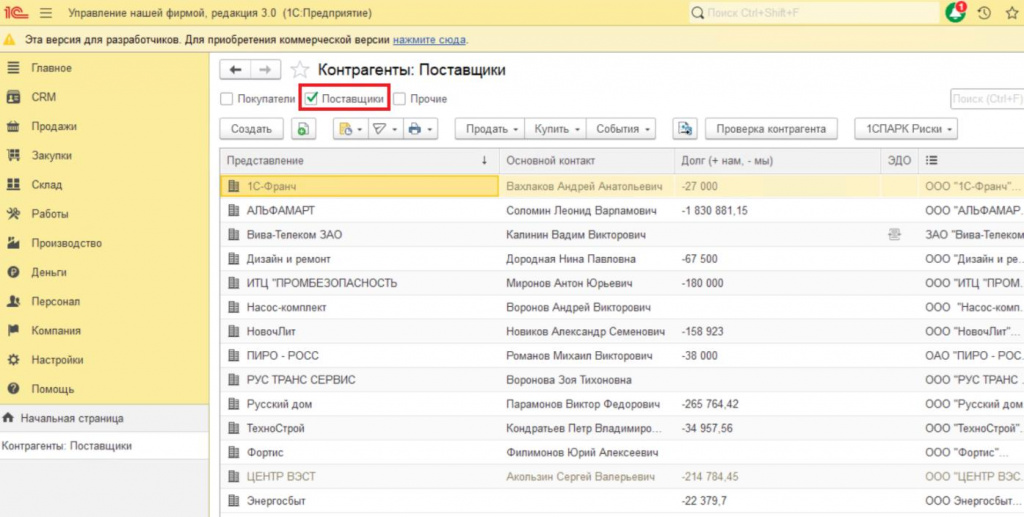Enable the Покупатели checkbox

pos(227,99)
